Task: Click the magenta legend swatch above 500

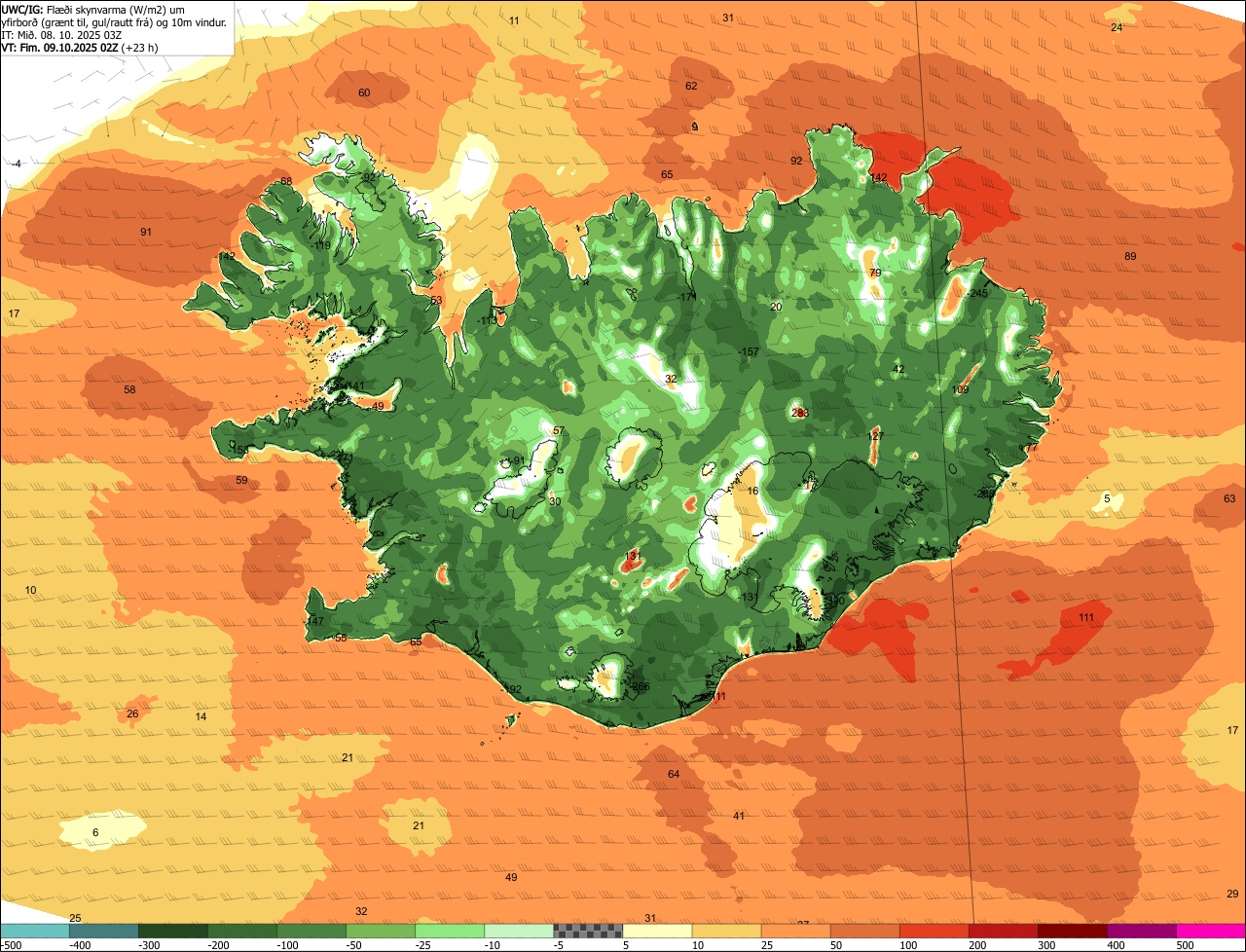Action: click(x=1210, y=931)
